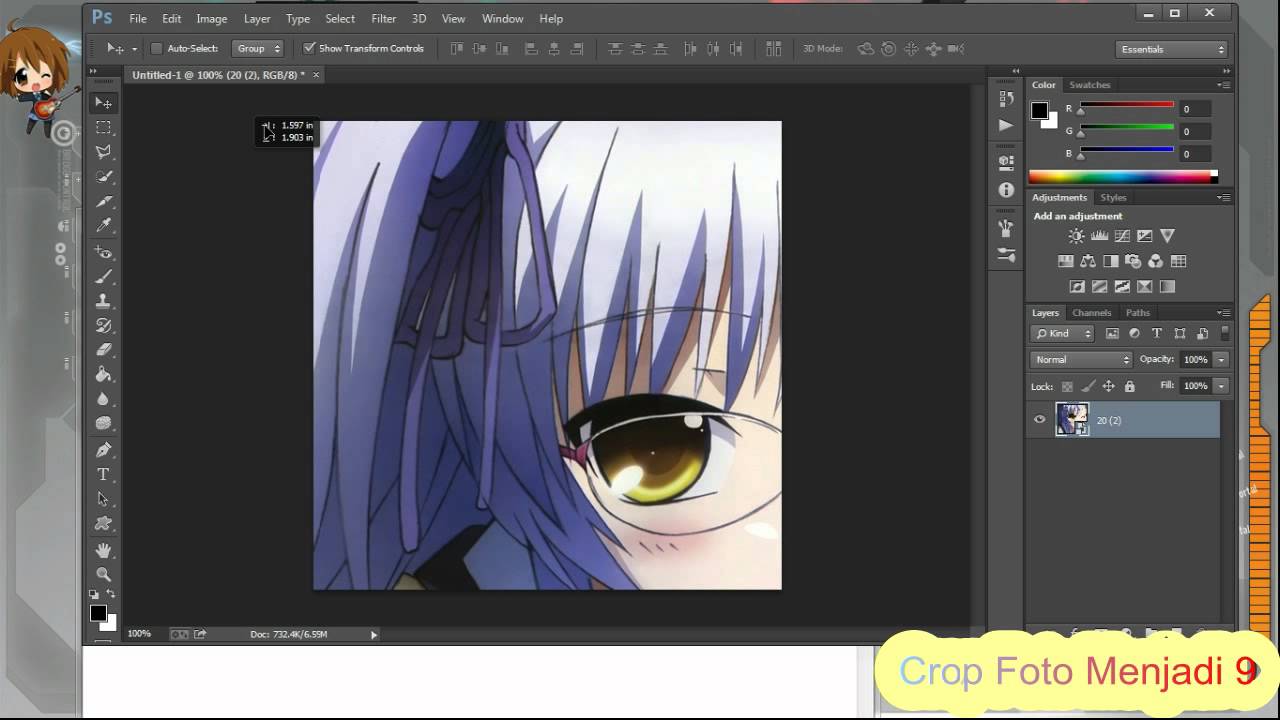Select the Sponge tool
This screenshot has height=720, width=1280.
pos(103,424)
